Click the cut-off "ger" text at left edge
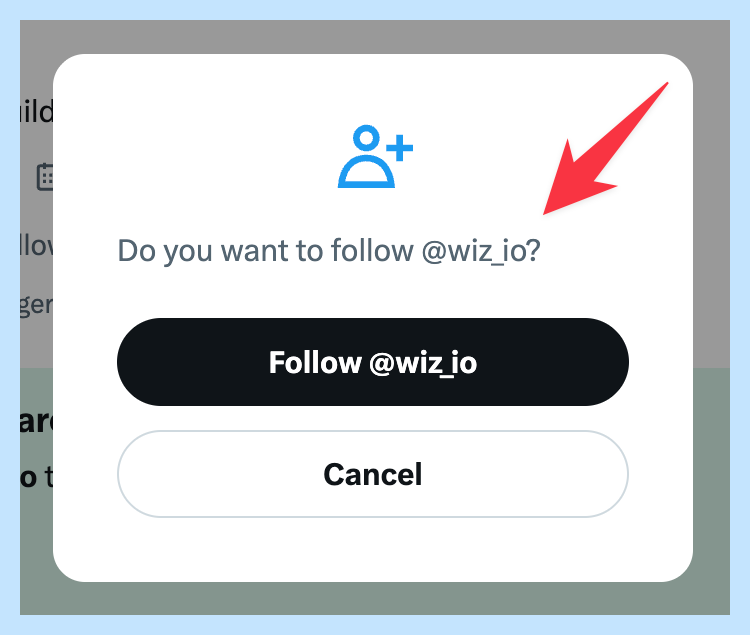 pos(36,304)
